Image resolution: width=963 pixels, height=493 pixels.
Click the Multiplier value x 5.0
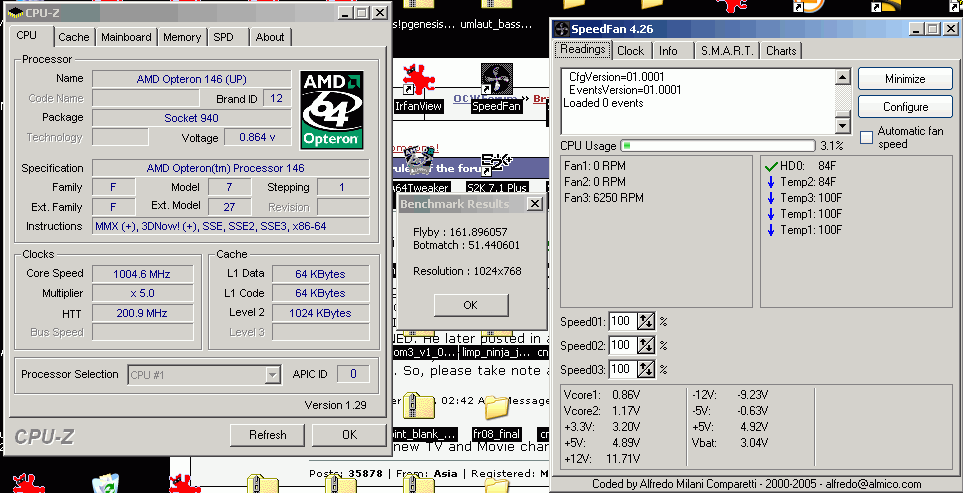142,293
